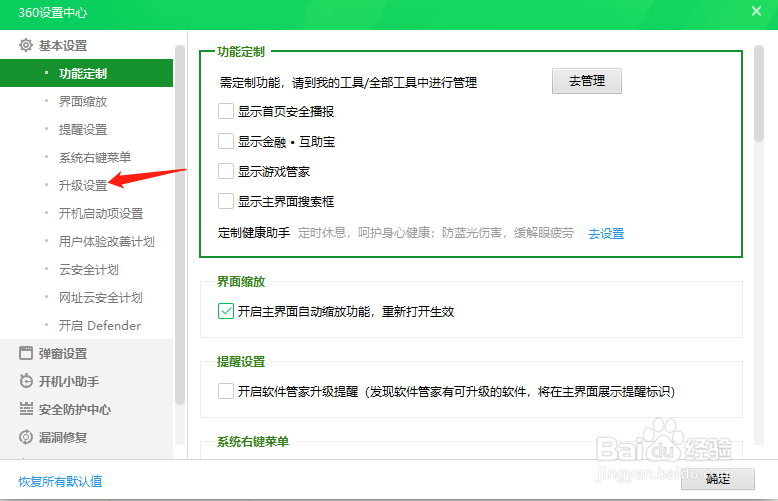
Task: Enable 显示主界面搜索框 checkbox
Action: [226, 201]
